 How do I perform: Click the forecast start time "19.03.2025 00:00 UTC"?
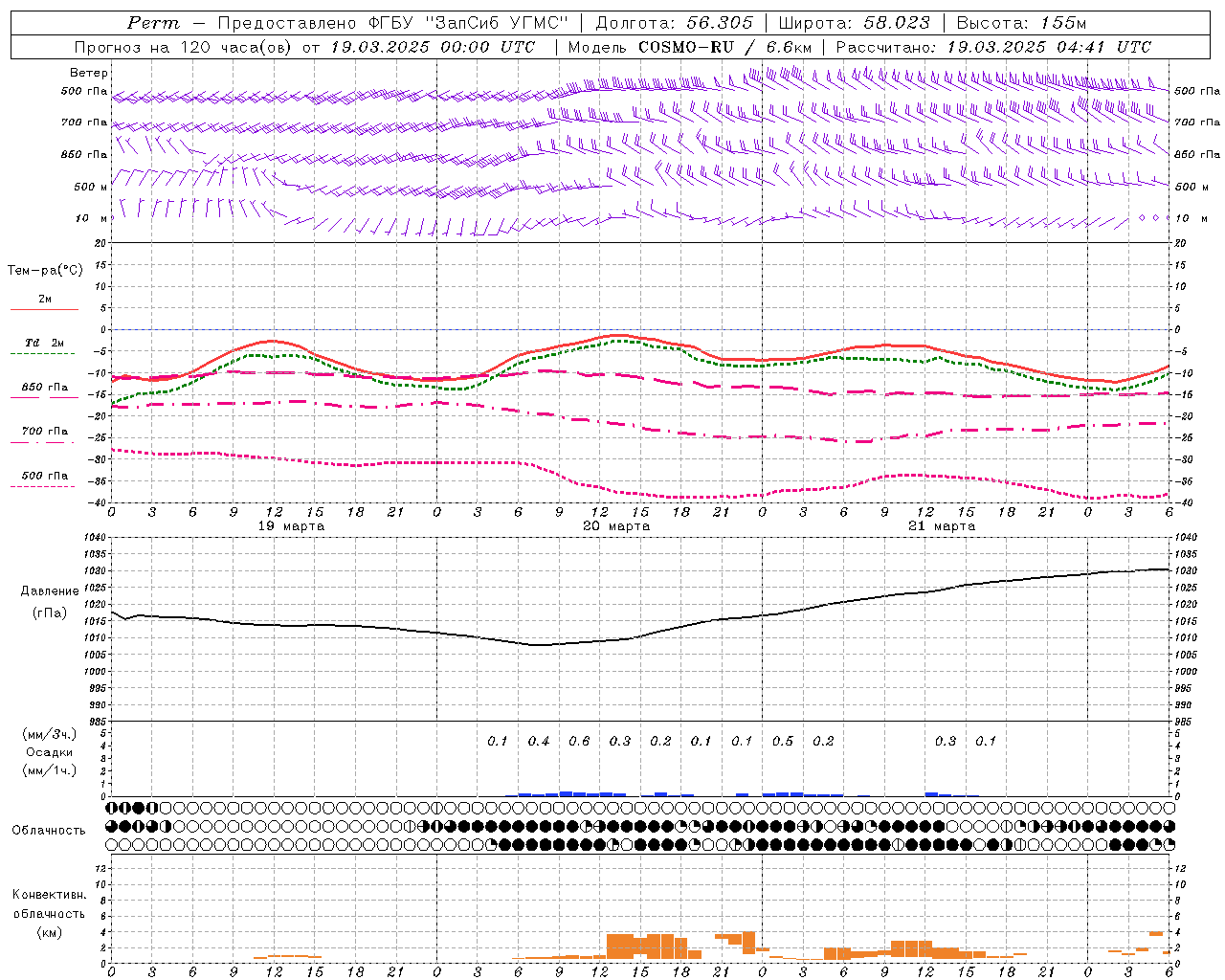434,47
